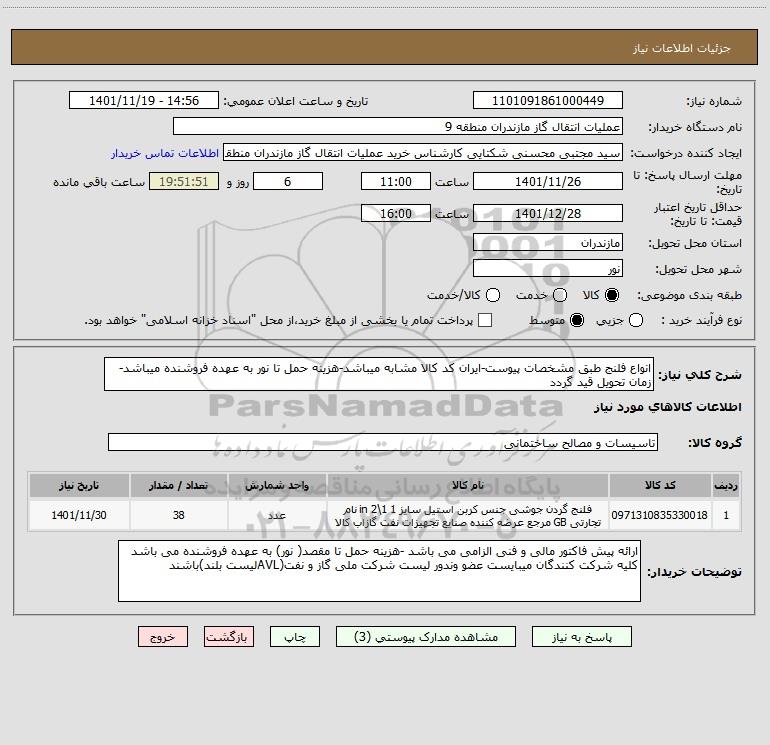Click the validity time field 16:00
This screenshot has width=770, height=745.
[x=396, y=213]
